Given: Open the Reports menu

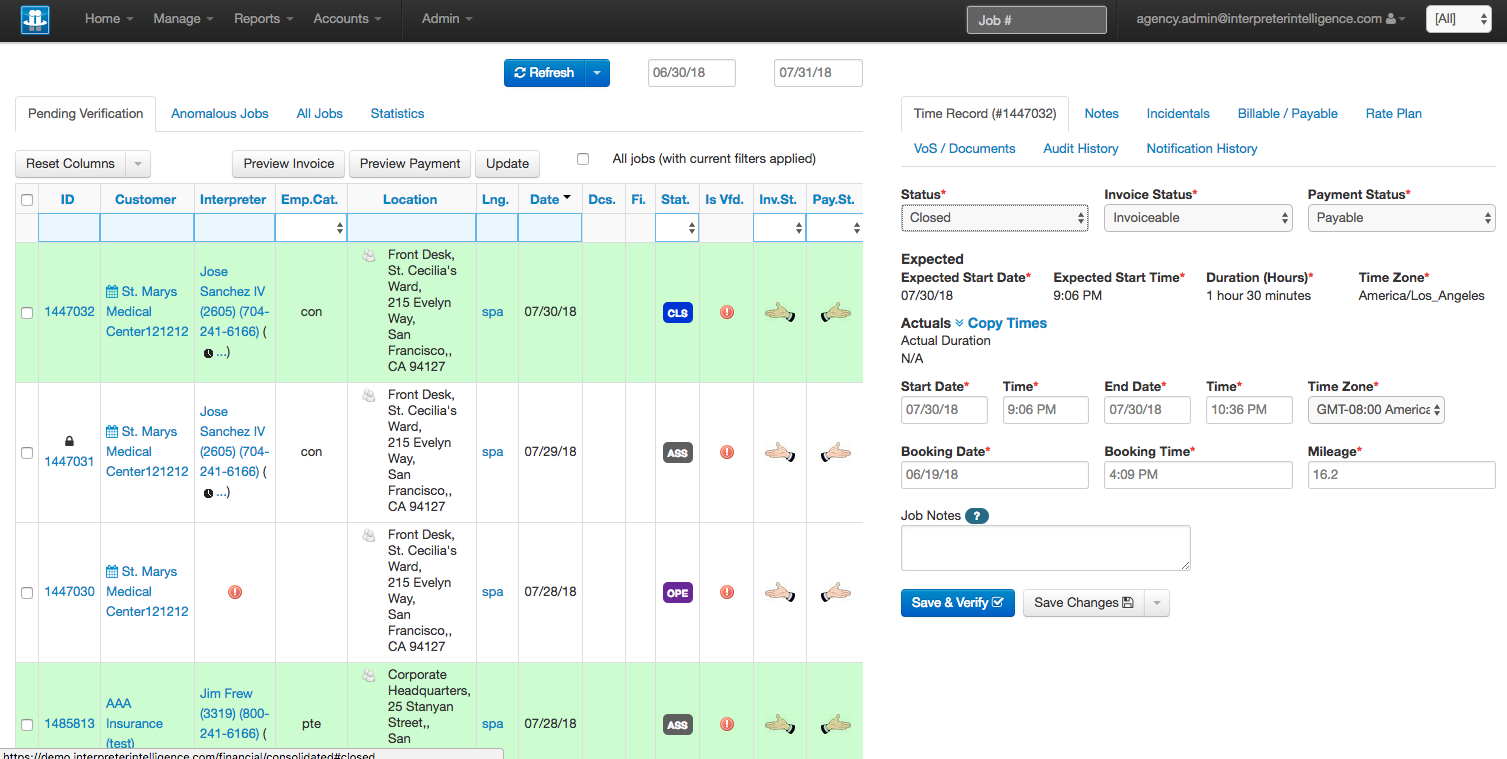Looking at the screenshot, I should coord(264,19).
